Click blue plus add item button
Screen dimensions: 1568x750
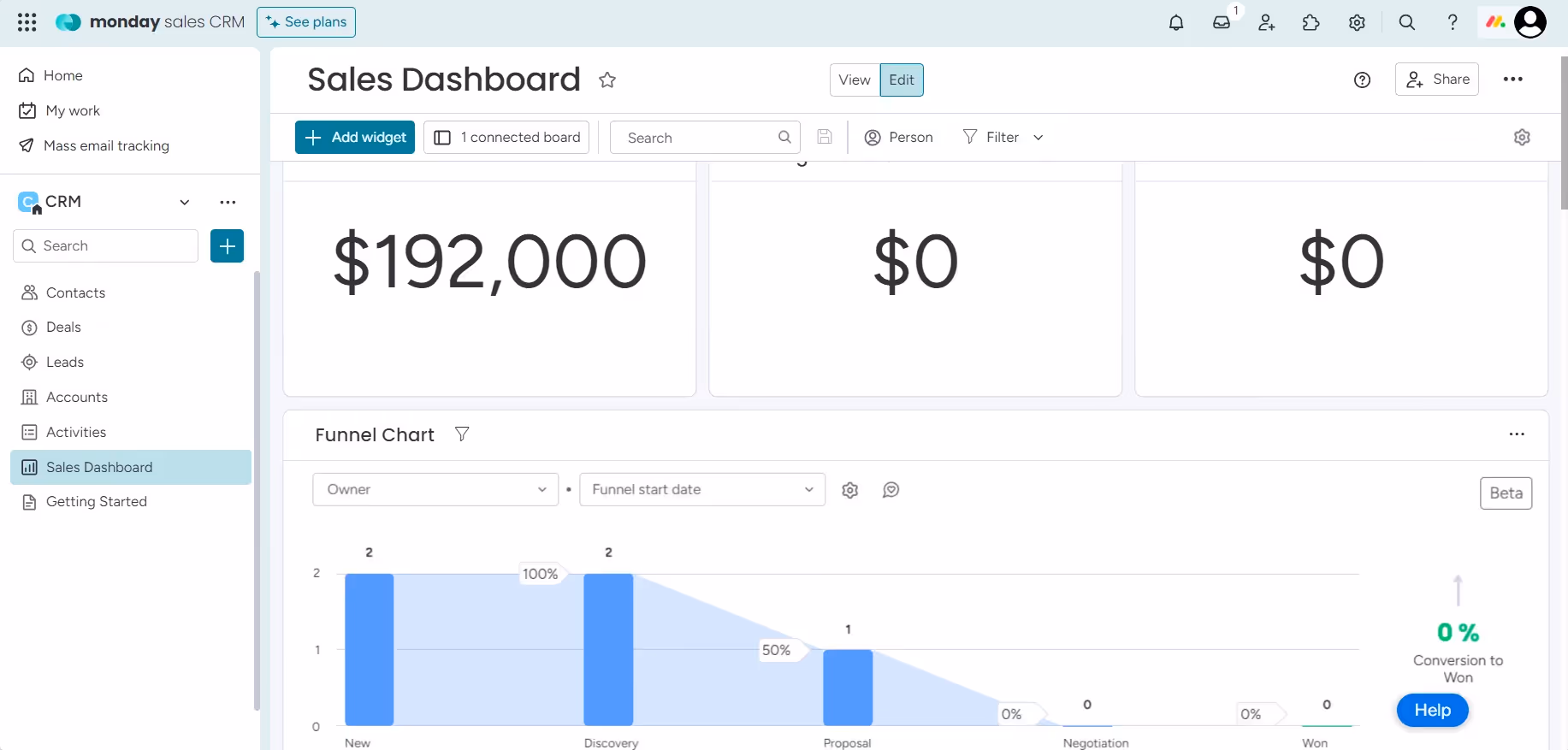pos(228,246)
